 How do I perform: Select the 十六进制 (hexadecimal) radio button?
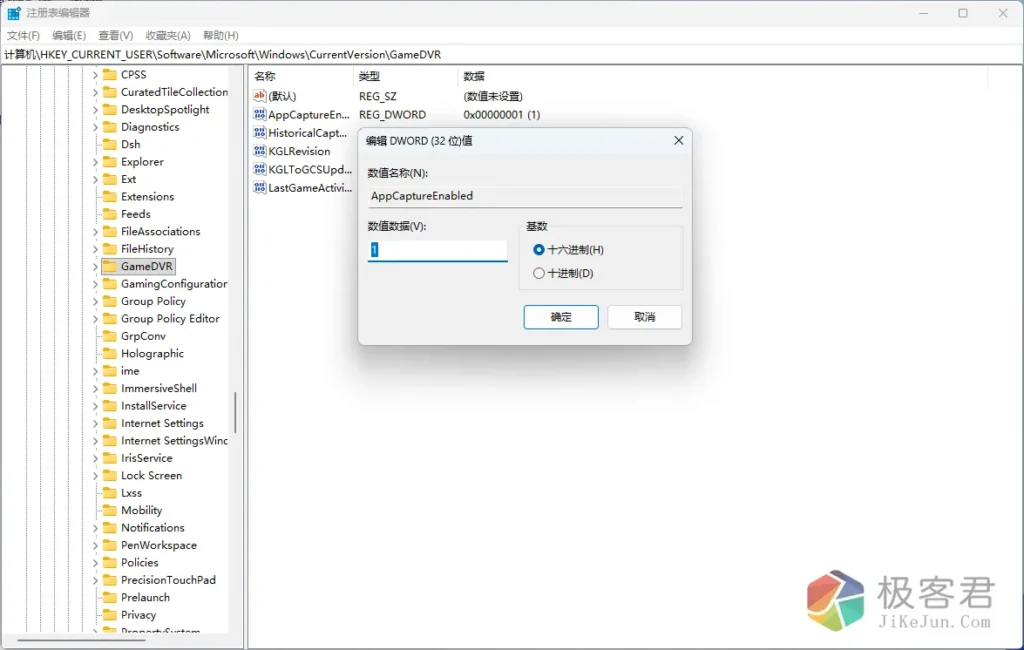(x=539, y=250)
